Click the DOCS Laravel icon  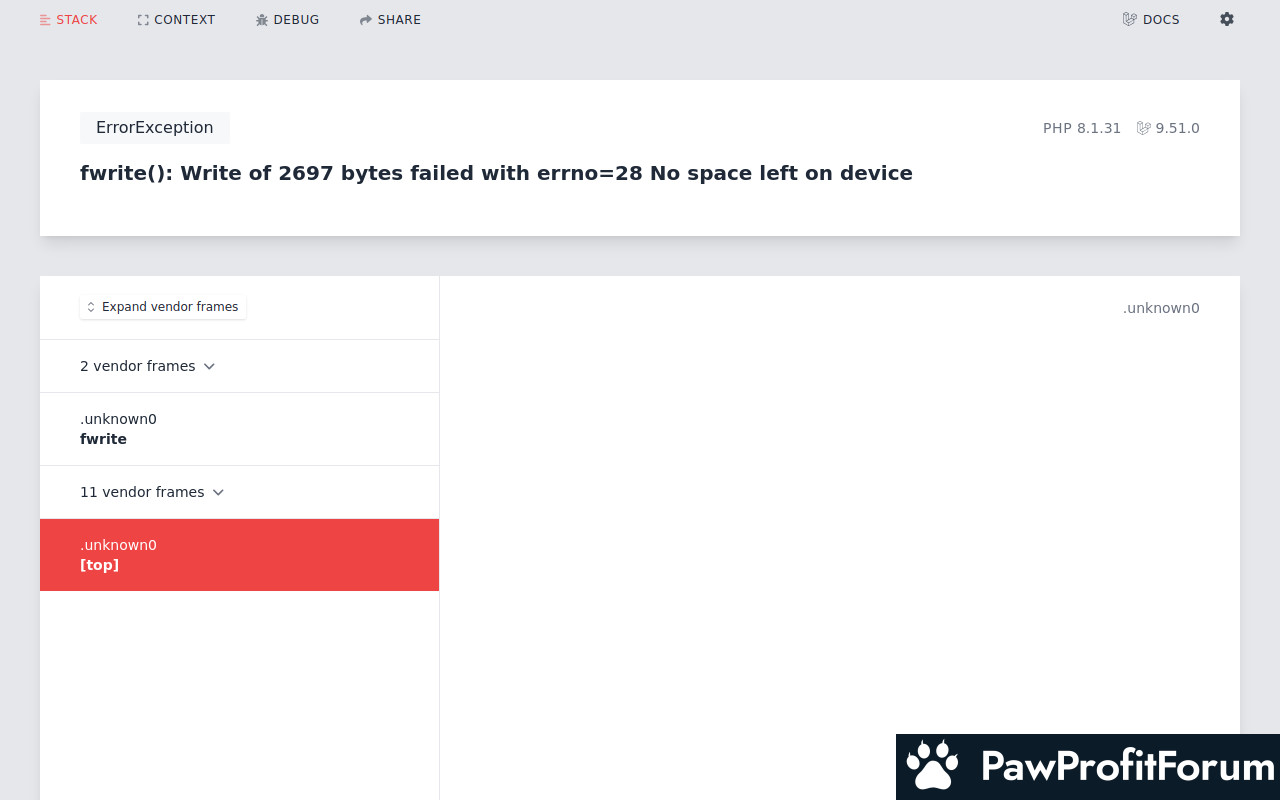click(1130, 19)
